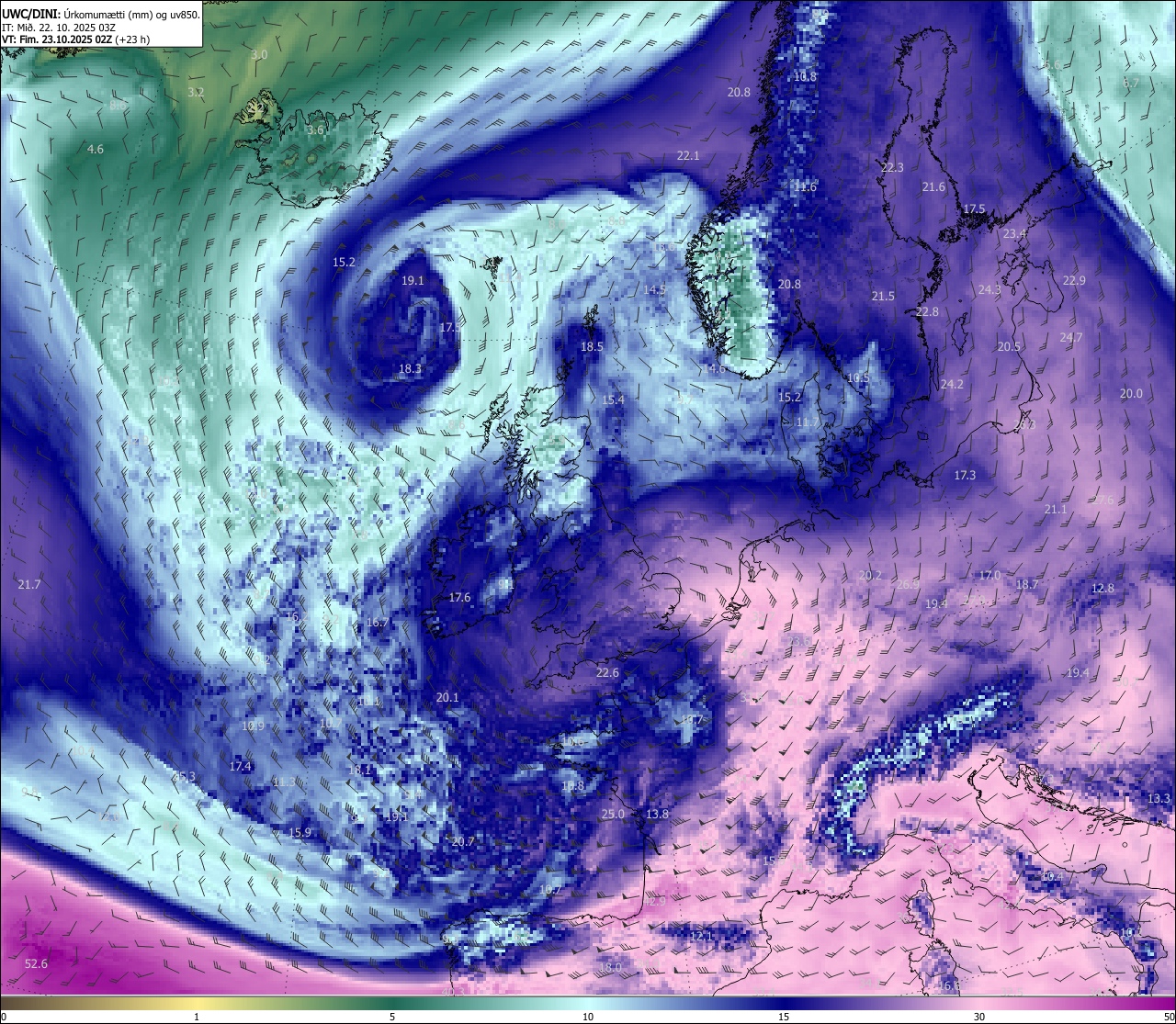Click the 22.1 value off the Norwegian coast
Viewport: 1176px width, 1024px height.
tap(688, 156)
